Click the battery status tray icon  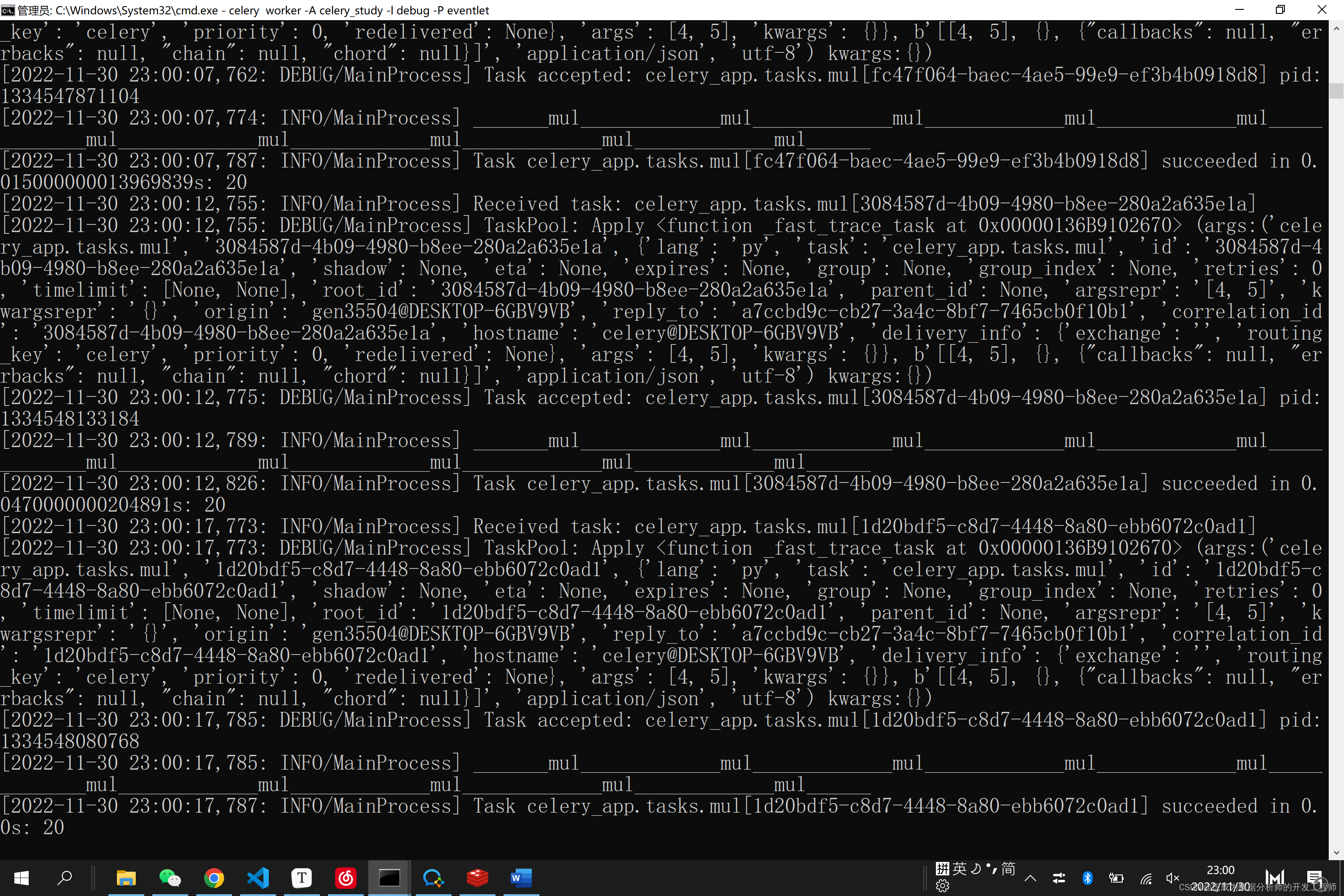click(1116, 878)
